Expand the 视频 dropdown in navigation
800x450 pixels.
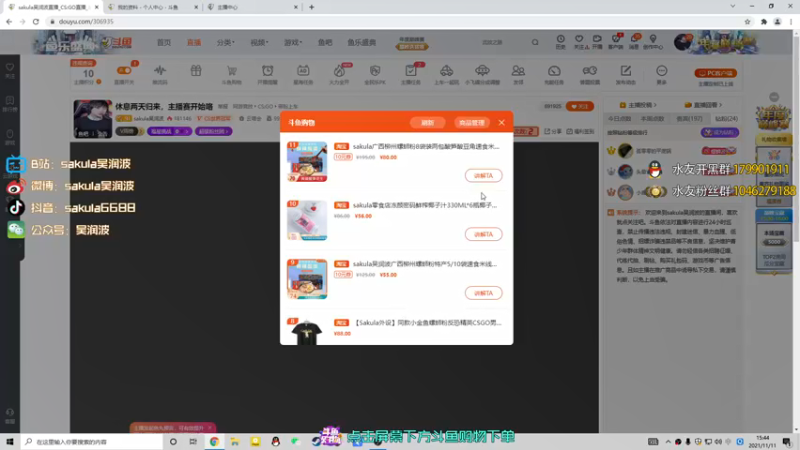(259, 42)
